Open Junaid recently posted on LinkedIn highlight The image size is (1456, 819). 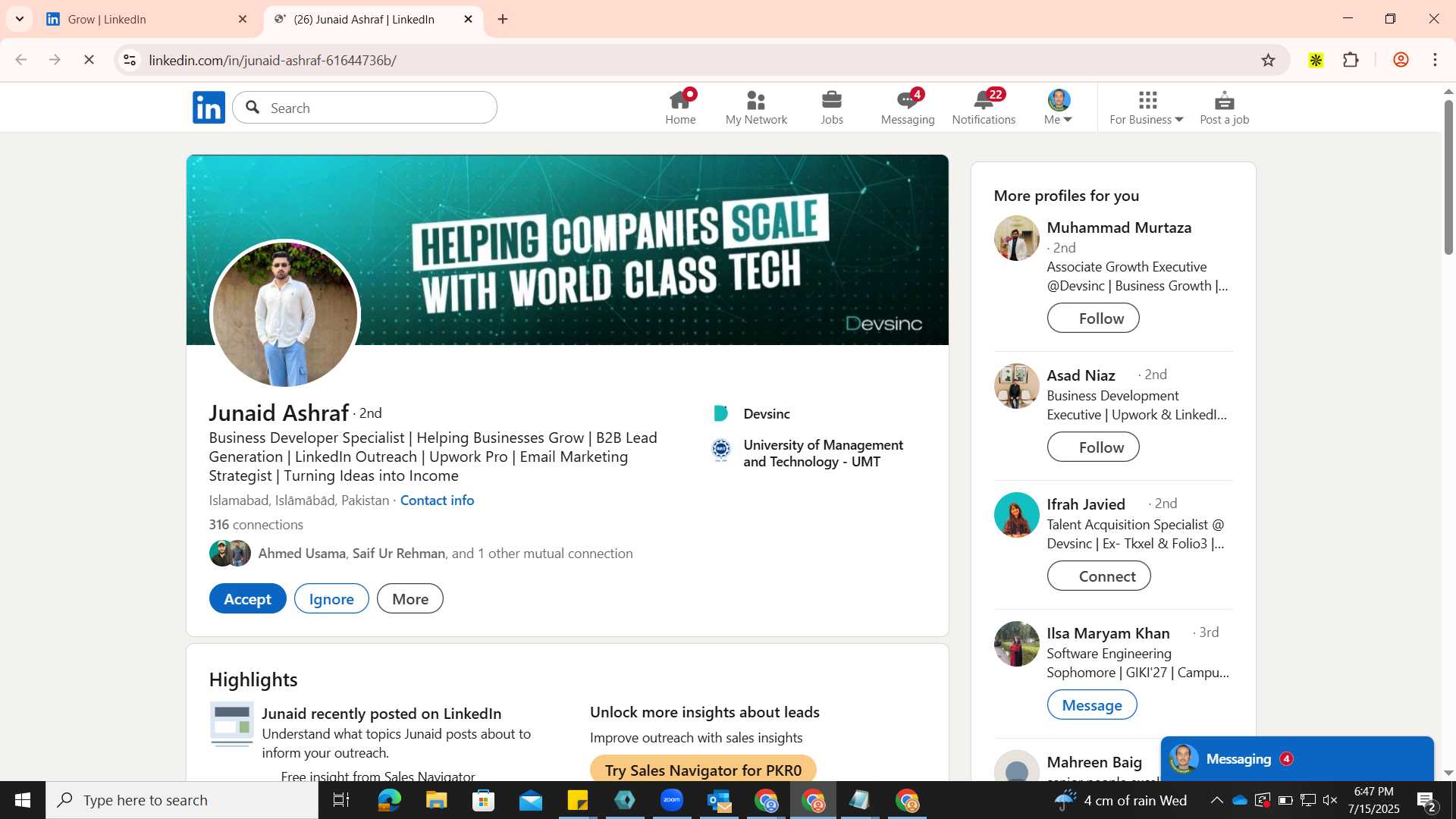pyautogui.click(x=381, y=714)
